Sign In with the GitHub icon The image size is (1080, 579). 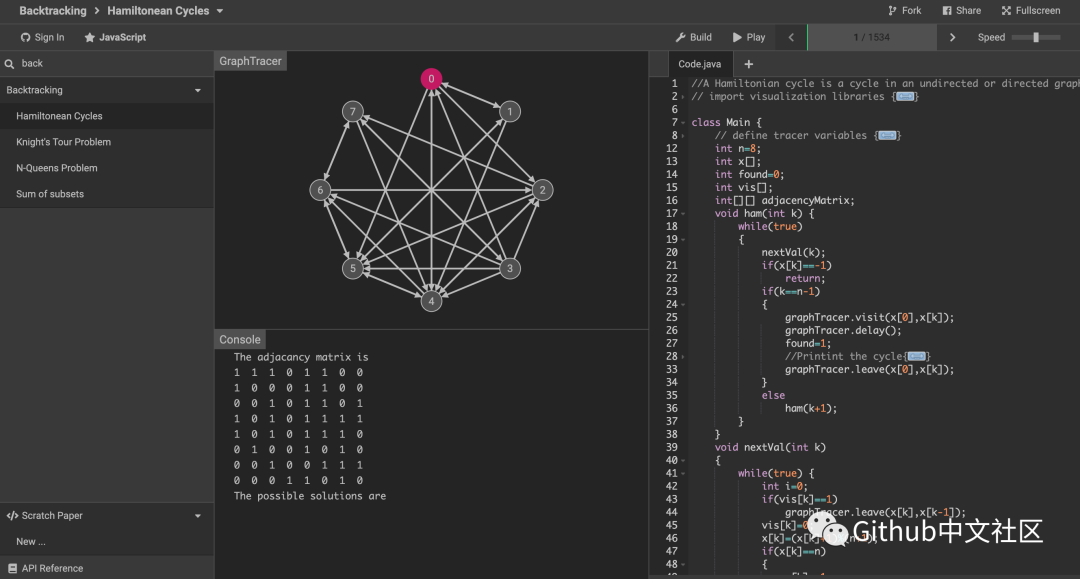pos(41,37)
